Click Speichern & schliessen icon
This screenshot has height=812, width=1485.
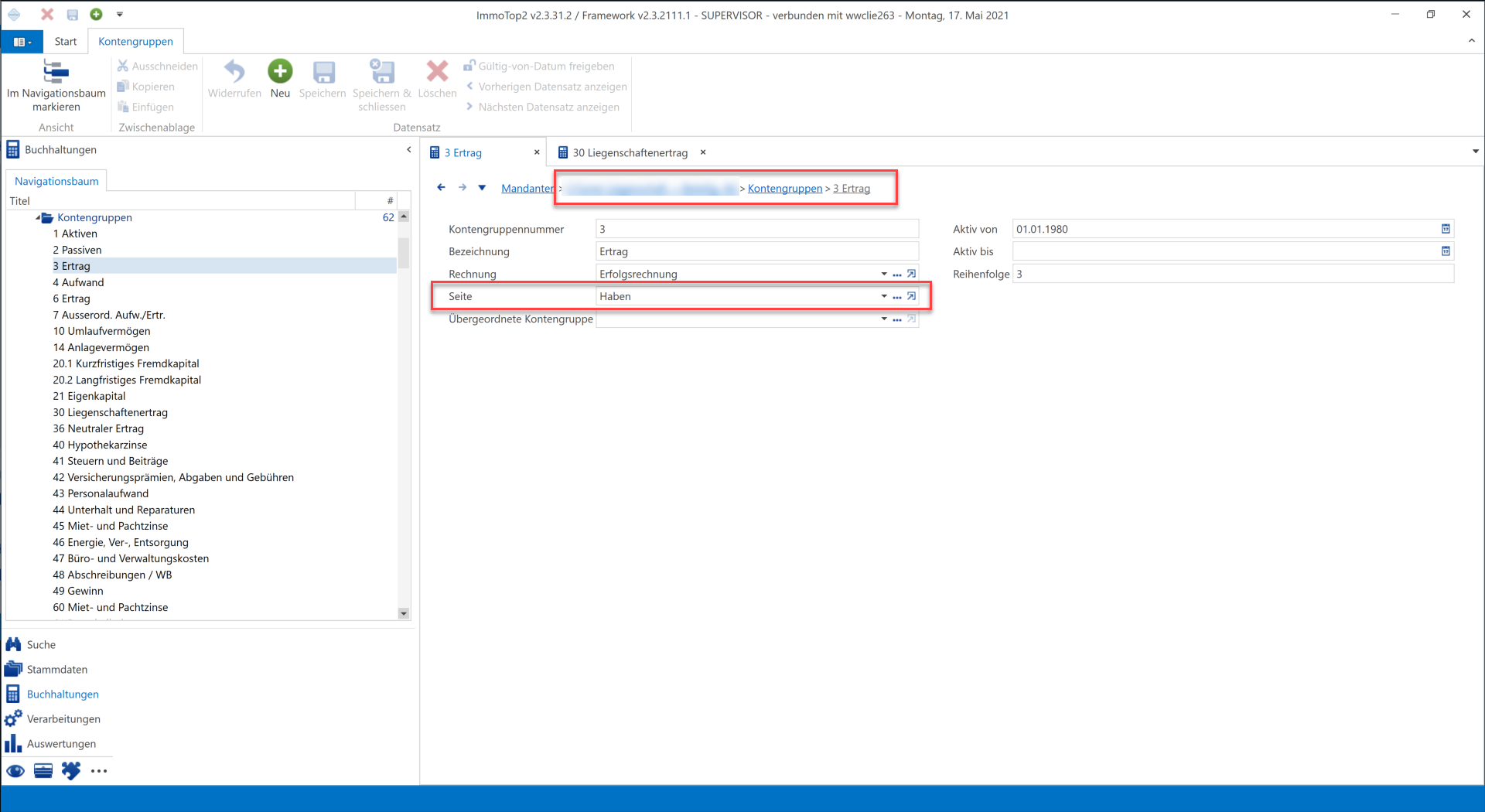click(x=382, y=71)
